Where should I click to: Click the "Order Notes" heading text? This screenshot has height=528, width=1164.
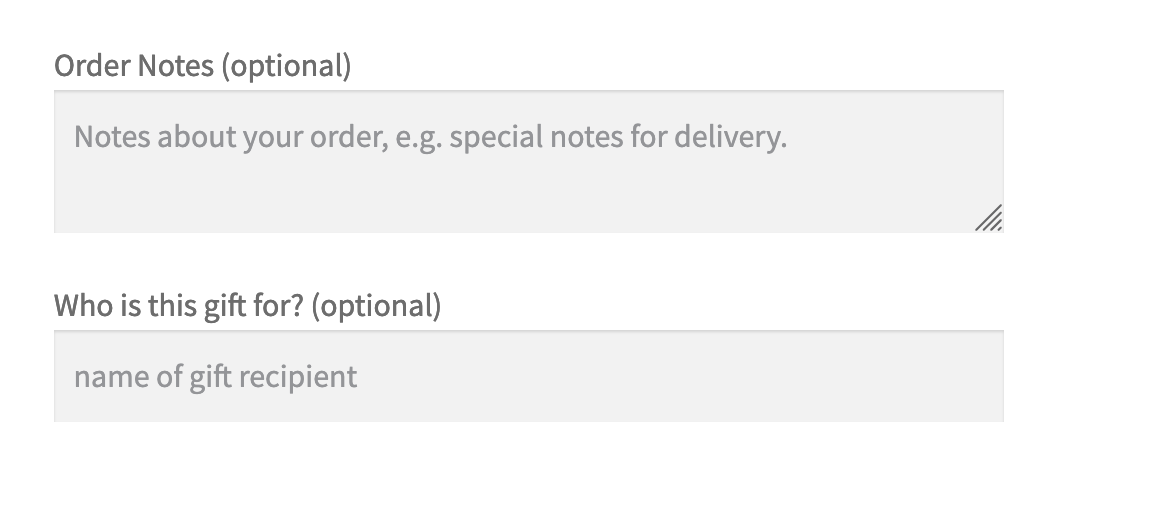134,66
